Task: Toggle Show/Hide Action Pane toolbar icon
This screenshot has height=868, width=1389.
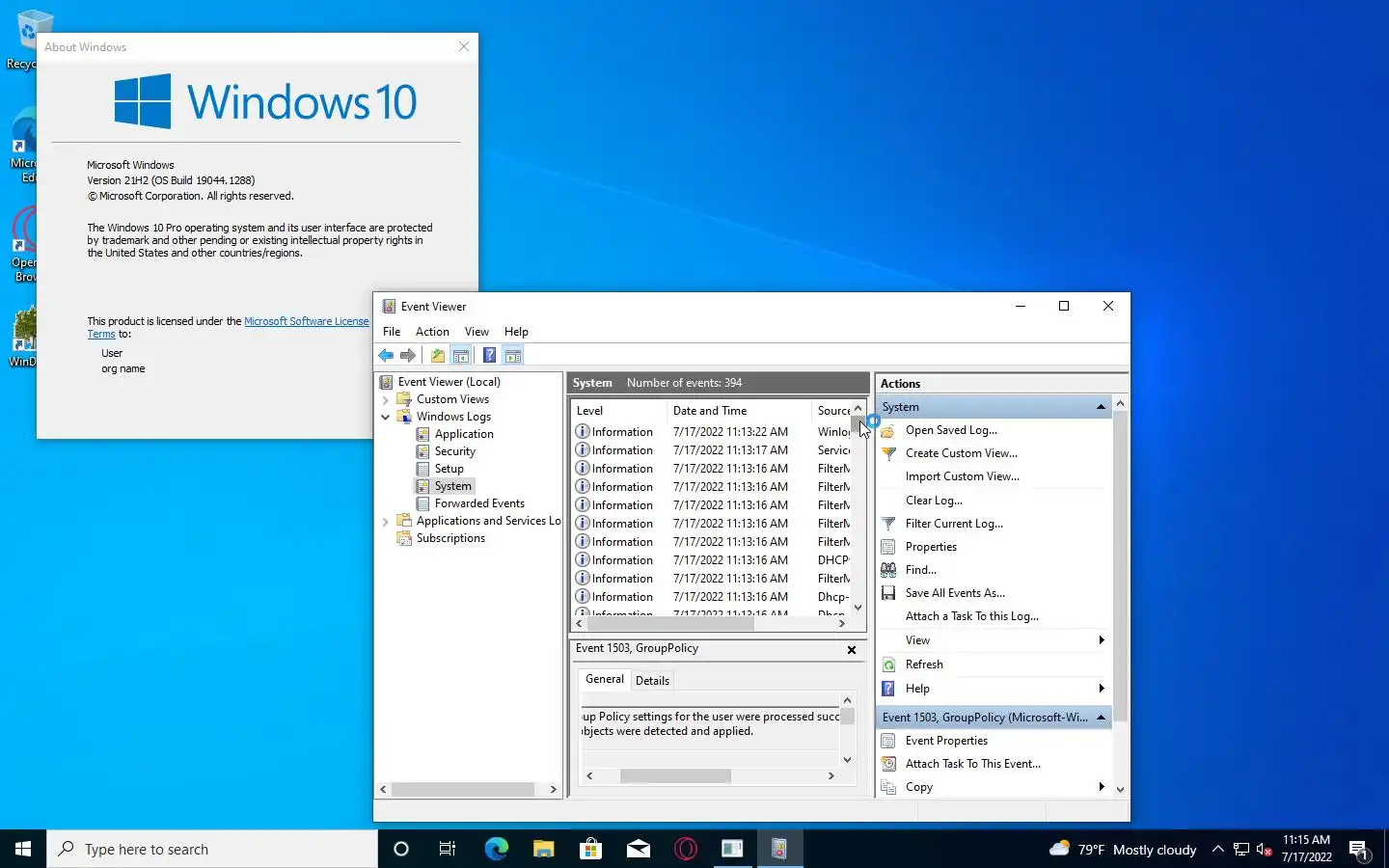Action: [513, 355]
